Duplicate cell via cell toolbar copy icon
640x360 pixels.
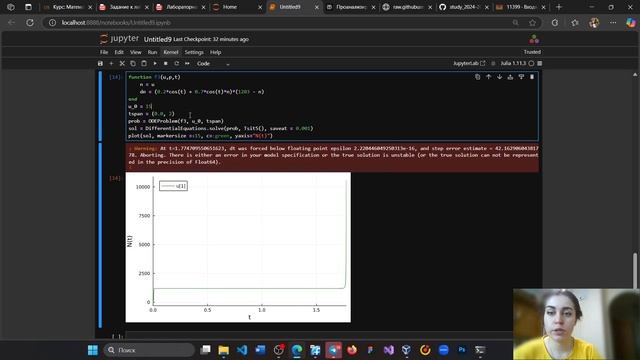478,77
